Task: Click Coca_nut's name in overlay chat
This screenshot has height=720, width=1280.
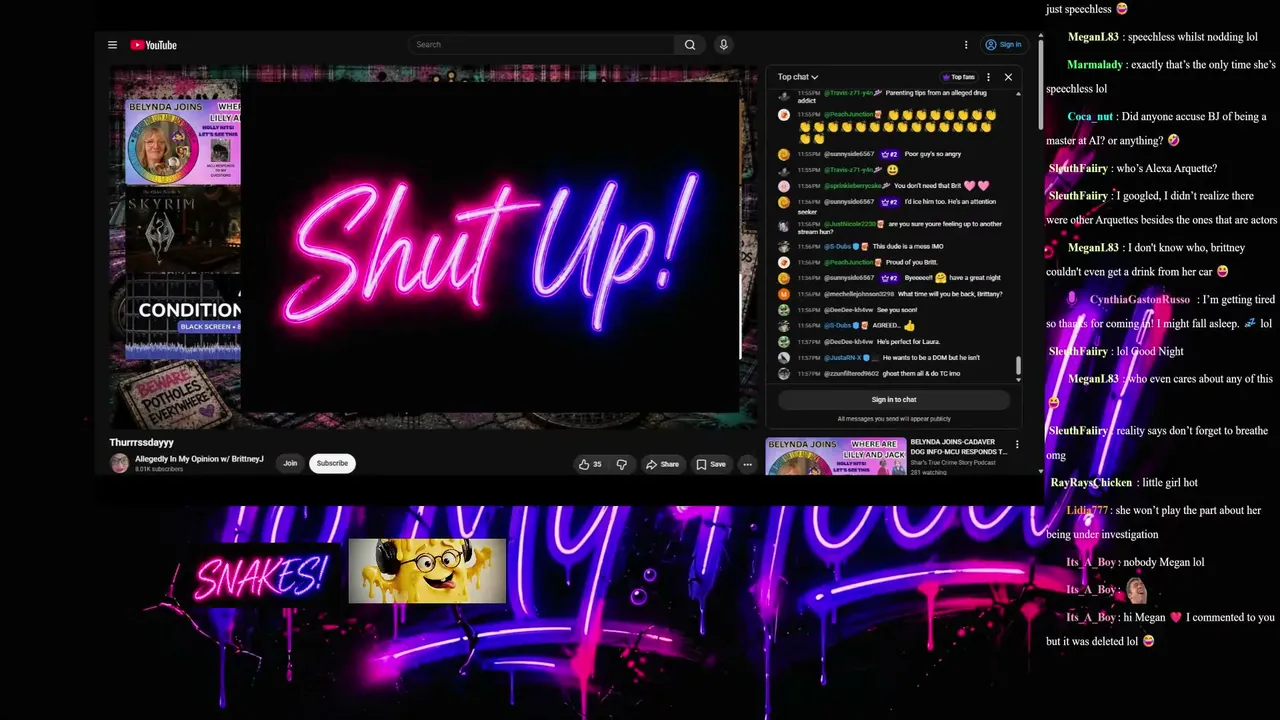Action: pos(1090,117)
